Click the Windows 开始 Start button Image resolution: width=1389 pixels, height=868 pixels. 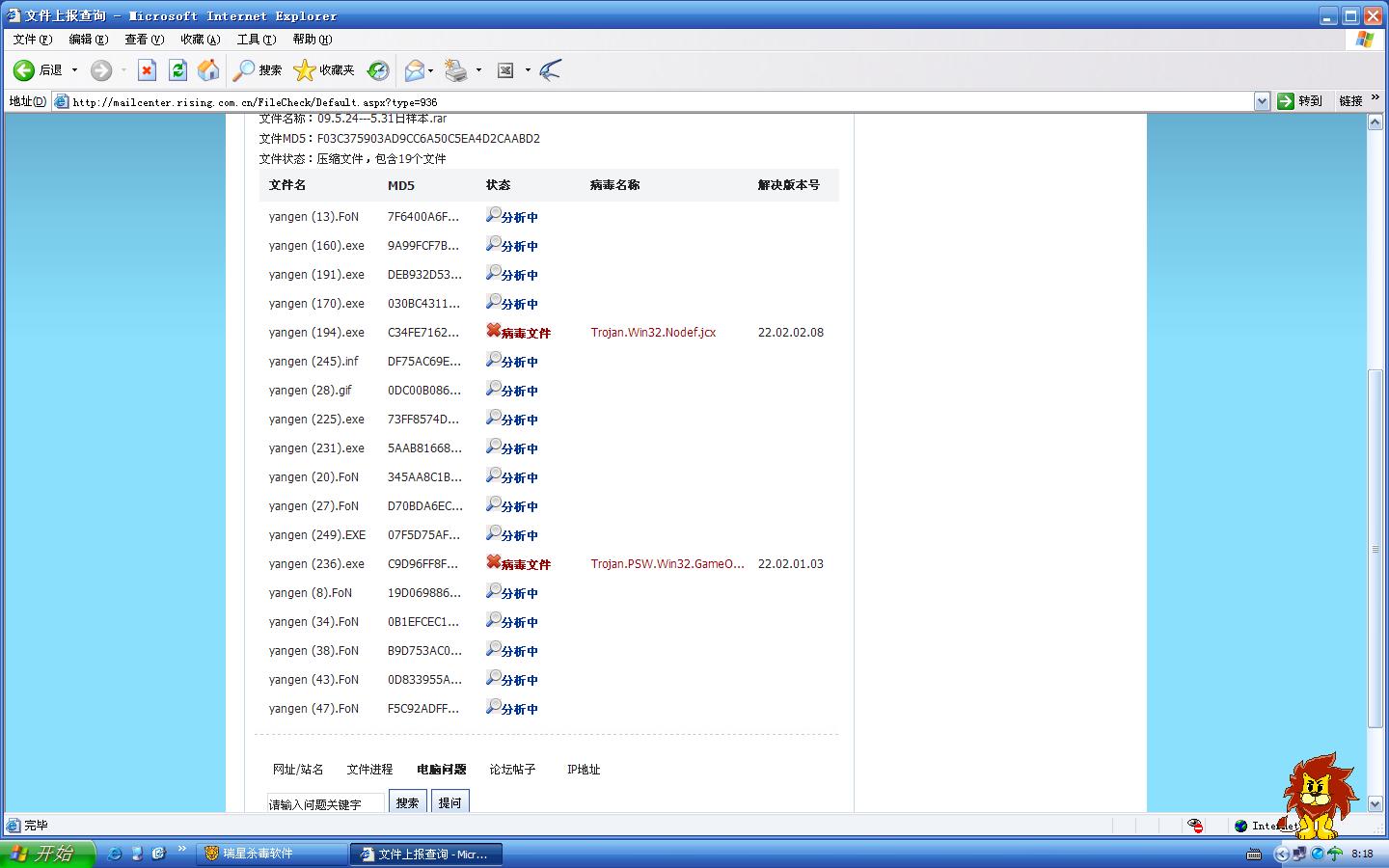pyautogui.click(x=48, y=854)
